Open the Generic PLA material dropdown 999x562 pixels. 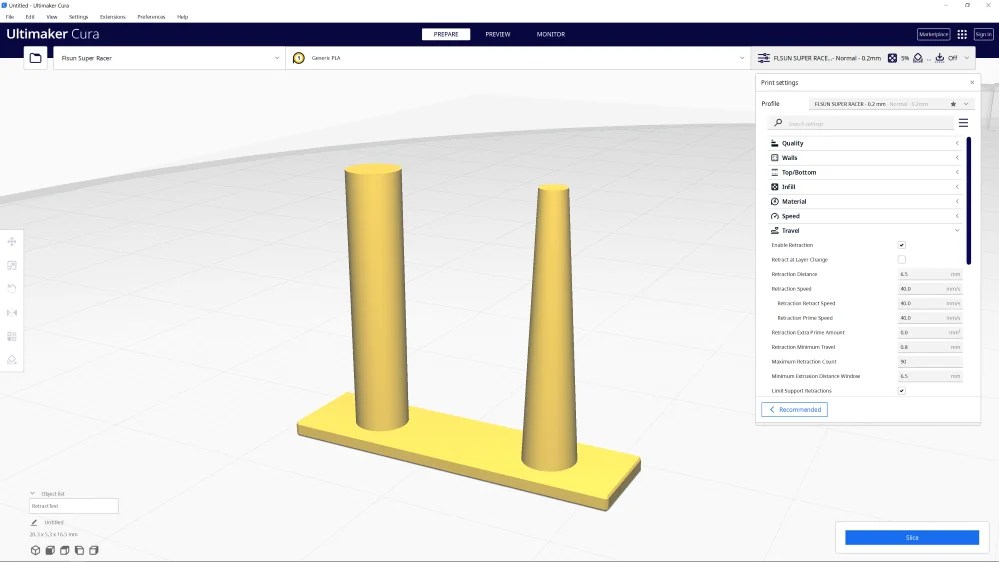point(518,58)
